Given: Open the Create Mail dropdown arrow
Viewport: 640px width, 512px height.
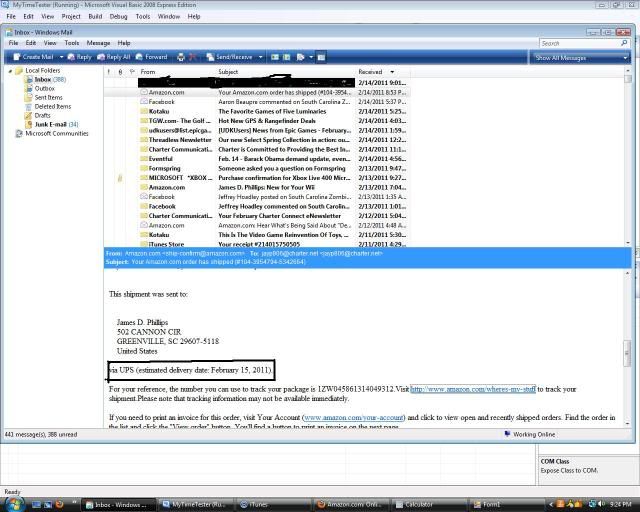Looking at the screenshot, I should 61,57.
